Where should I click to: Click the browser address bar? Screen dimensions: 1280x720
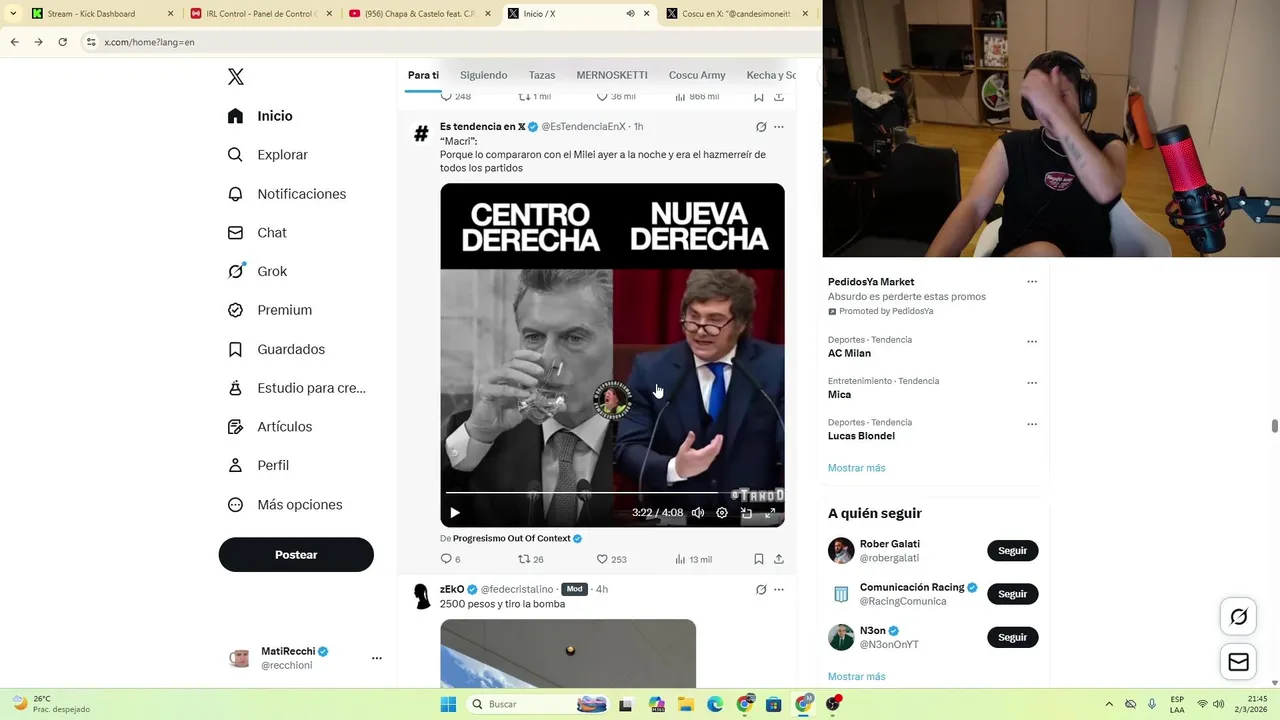point(450,42)
